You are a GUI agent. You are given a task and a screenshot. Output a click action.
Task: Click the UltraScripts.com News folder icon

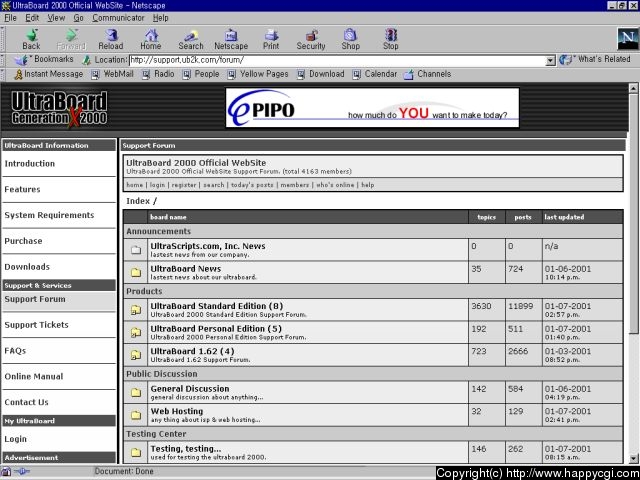pos(136,250)
